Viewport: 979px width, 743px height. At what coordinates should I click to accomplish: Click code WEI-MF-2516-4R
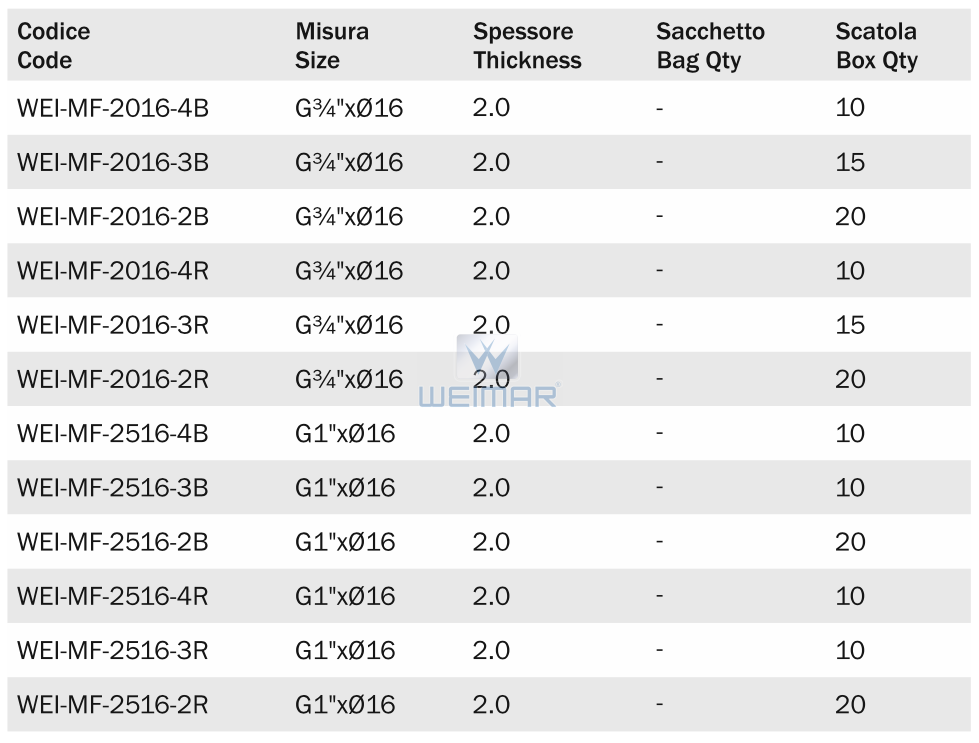pos(113,596)
